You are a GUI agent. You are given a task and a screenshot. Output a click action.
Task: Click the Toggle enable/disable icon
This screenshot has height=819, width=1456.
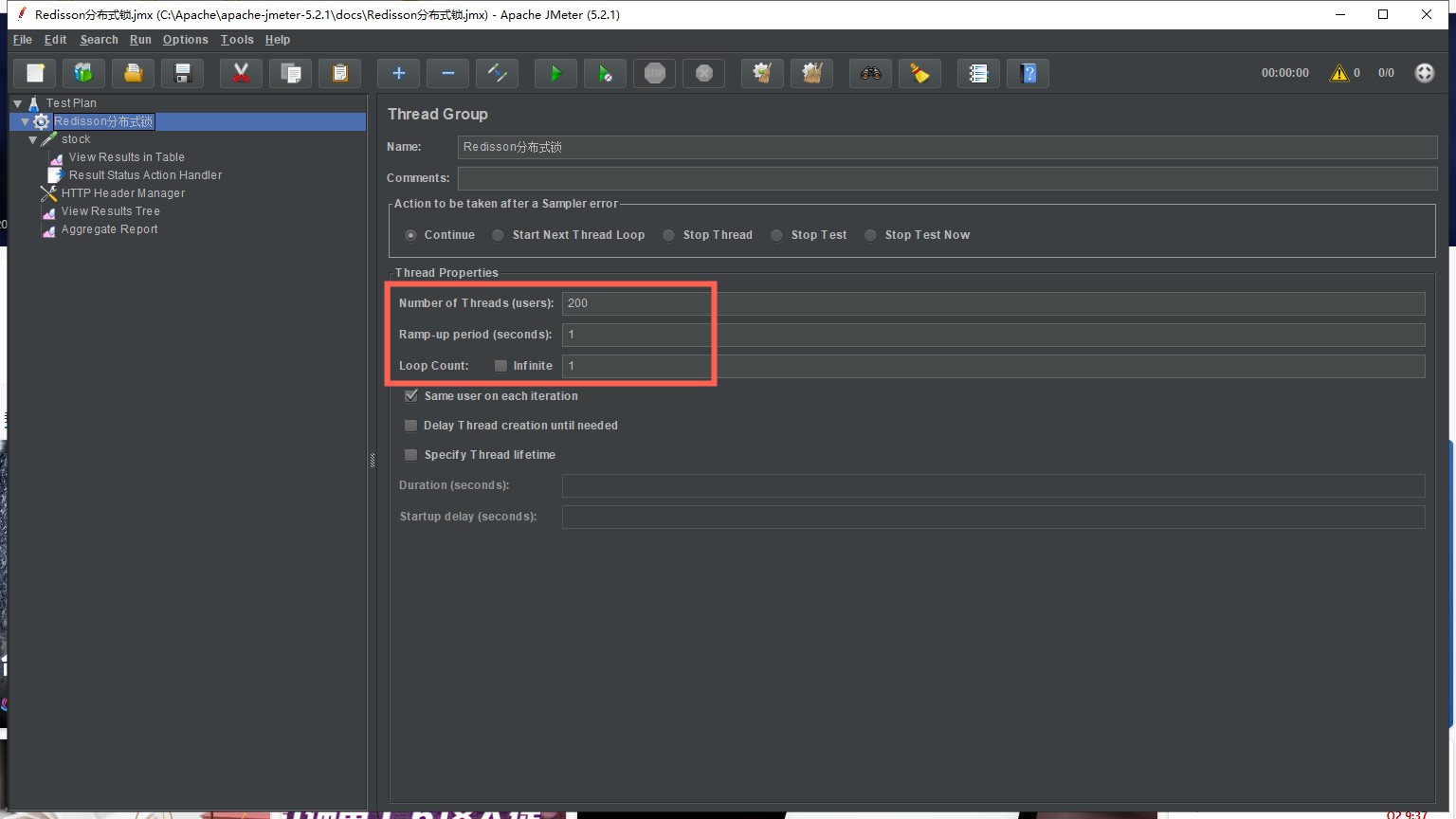pyautogui.click(x=498, y=73)
